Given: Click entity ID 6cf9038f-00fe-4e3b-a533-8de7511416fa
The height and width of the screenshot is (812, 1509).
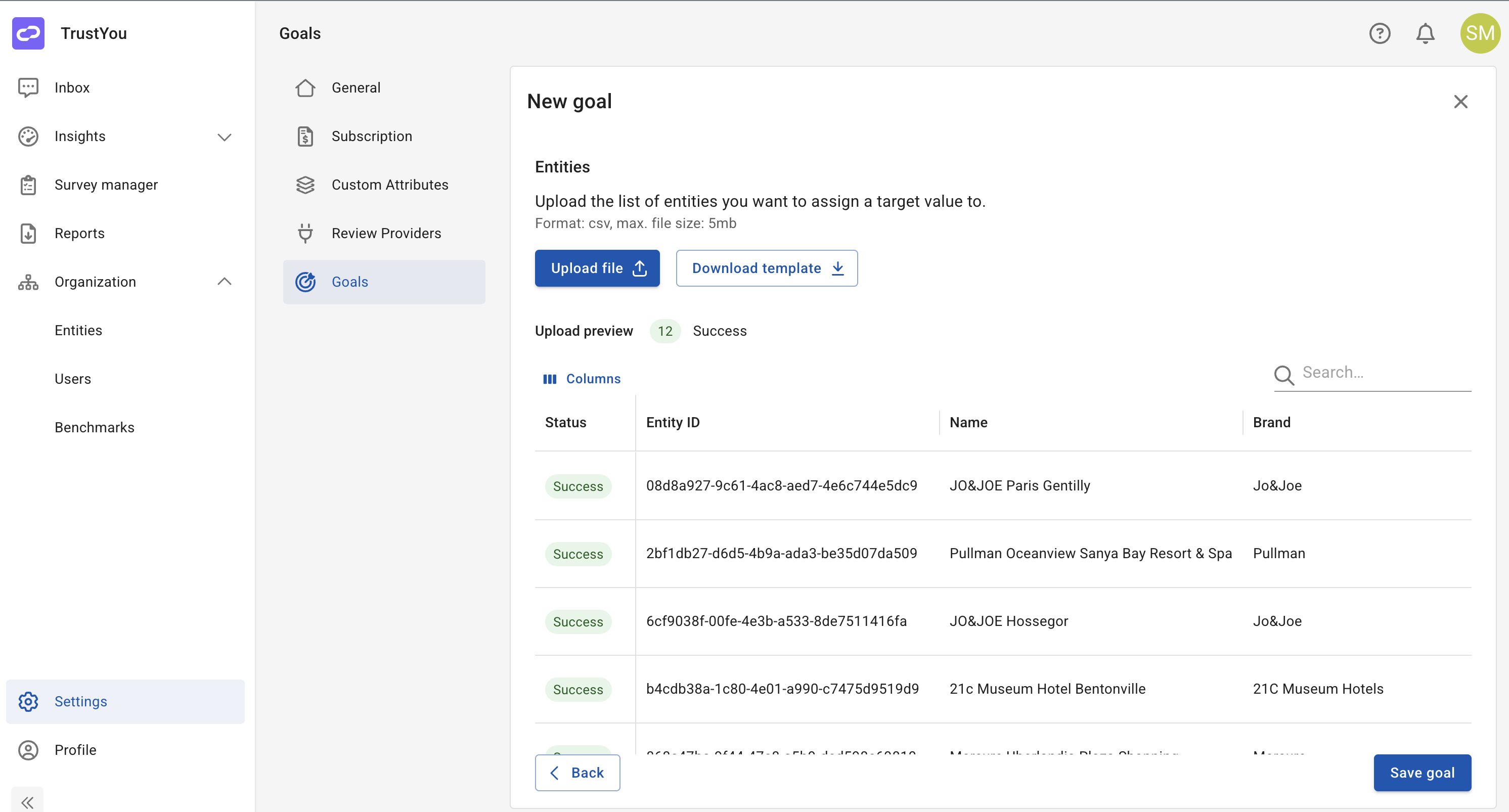Looking at the screenshot, I should (776, 621).
